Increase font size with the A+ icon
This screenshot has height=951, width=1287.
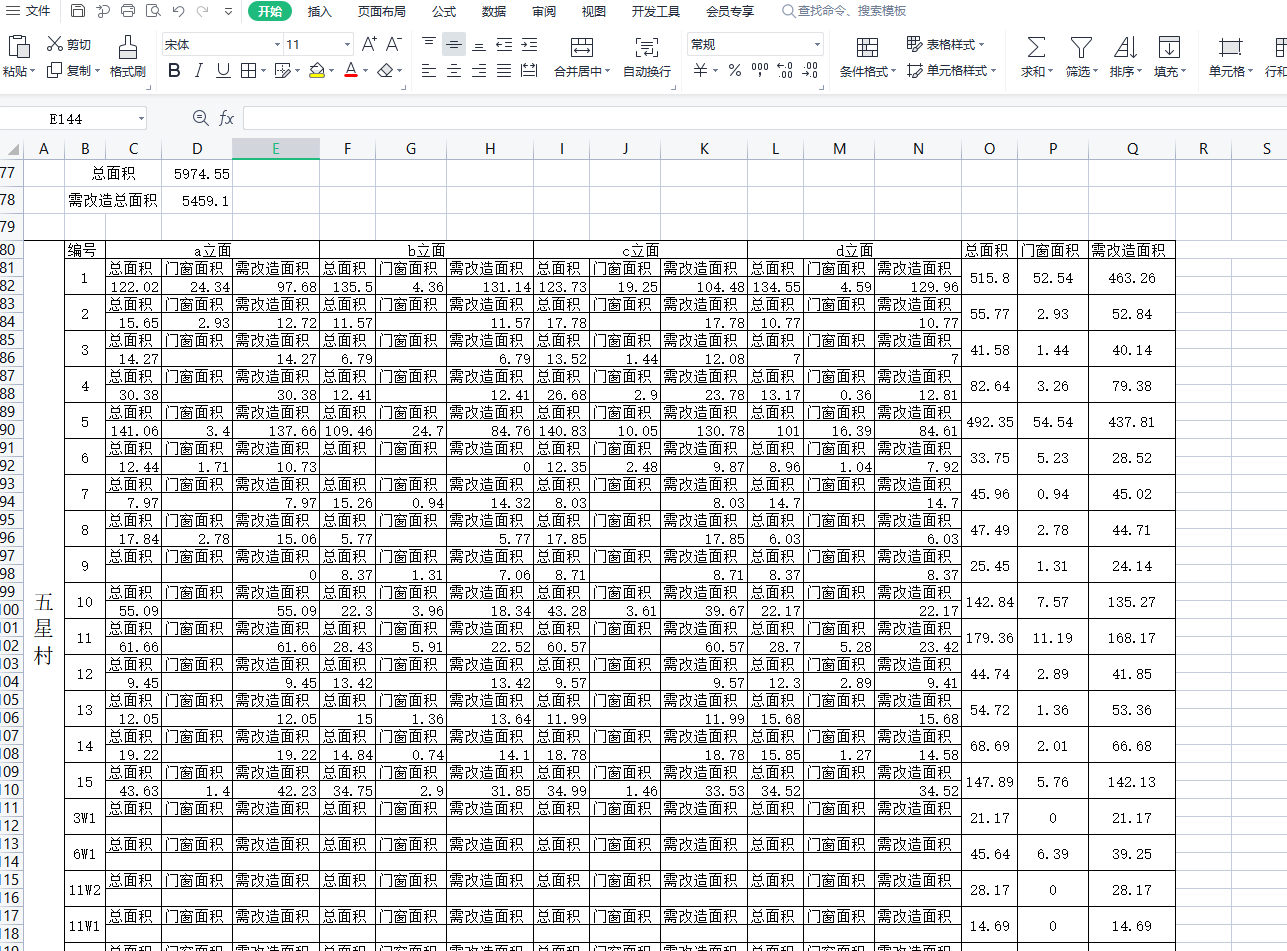coord(369,44)
